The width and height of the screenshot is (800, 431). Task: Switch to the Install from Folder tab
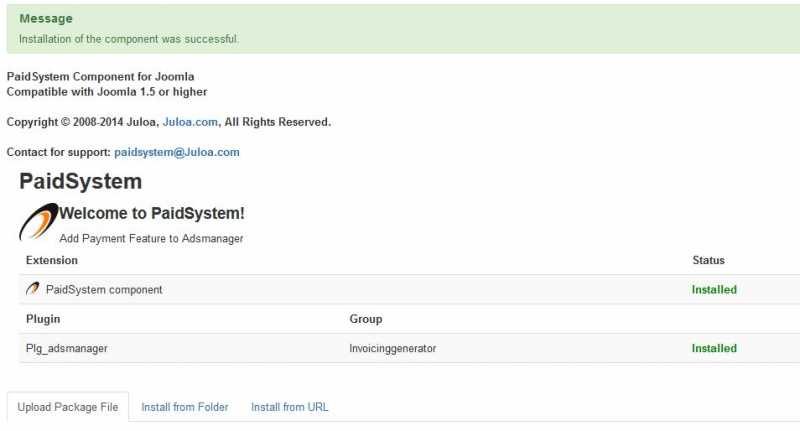coord(185,407)
